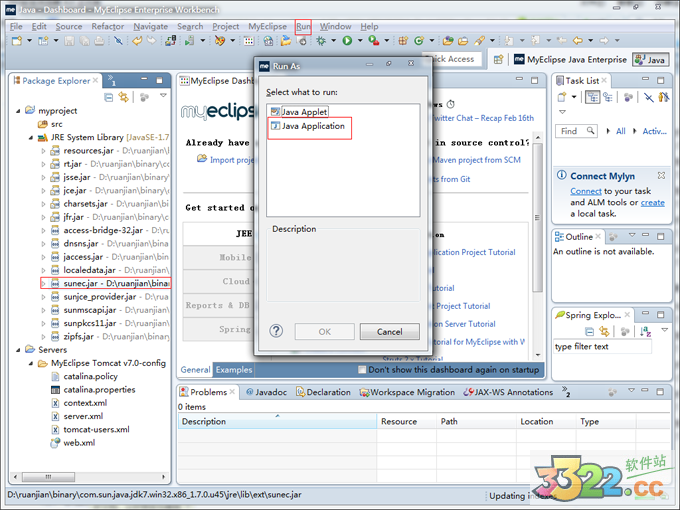Click the New Java Class green C icon

pyautogui.click(x=418, y=41)
